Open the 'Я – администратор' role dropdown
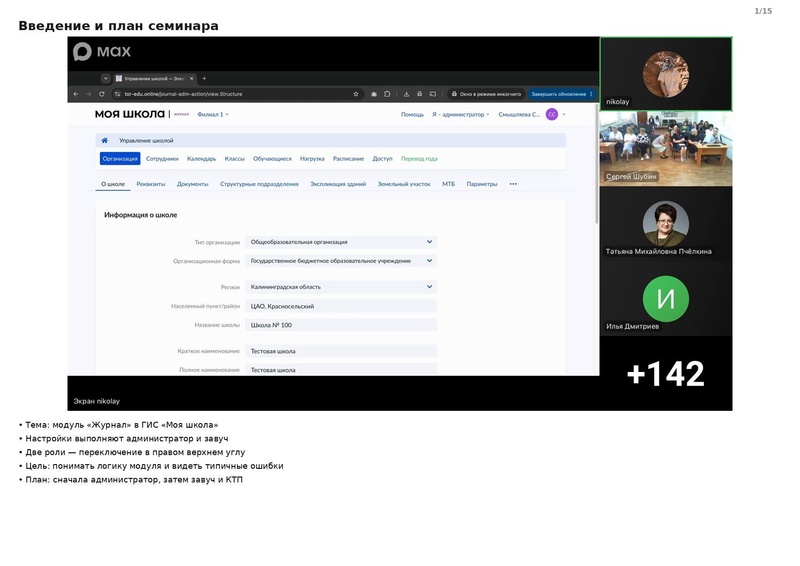The width and height of the screenshot is (800, 566). click(x=461, y=114)
